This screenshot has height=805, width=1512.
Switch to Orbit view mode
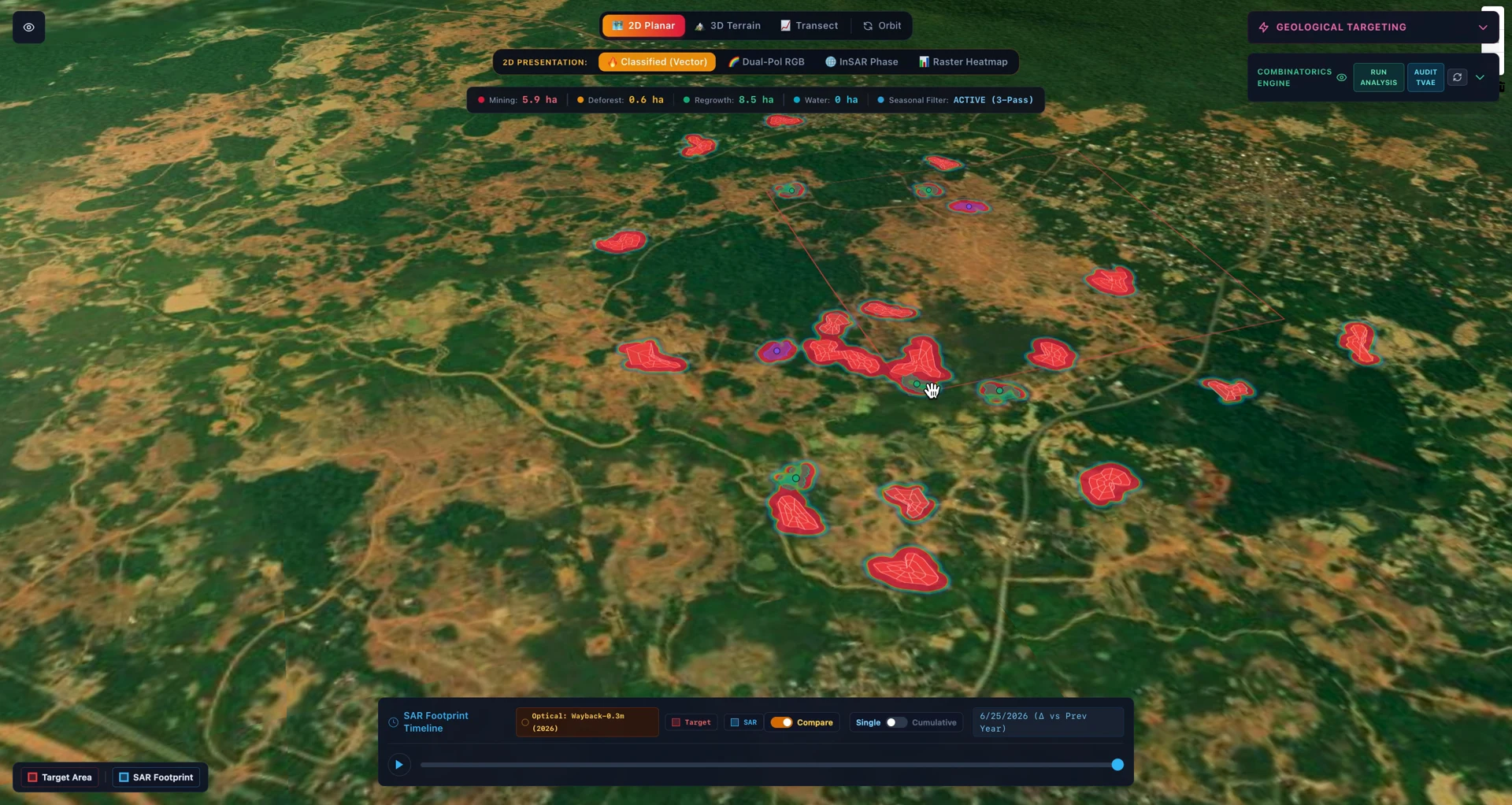882,26
